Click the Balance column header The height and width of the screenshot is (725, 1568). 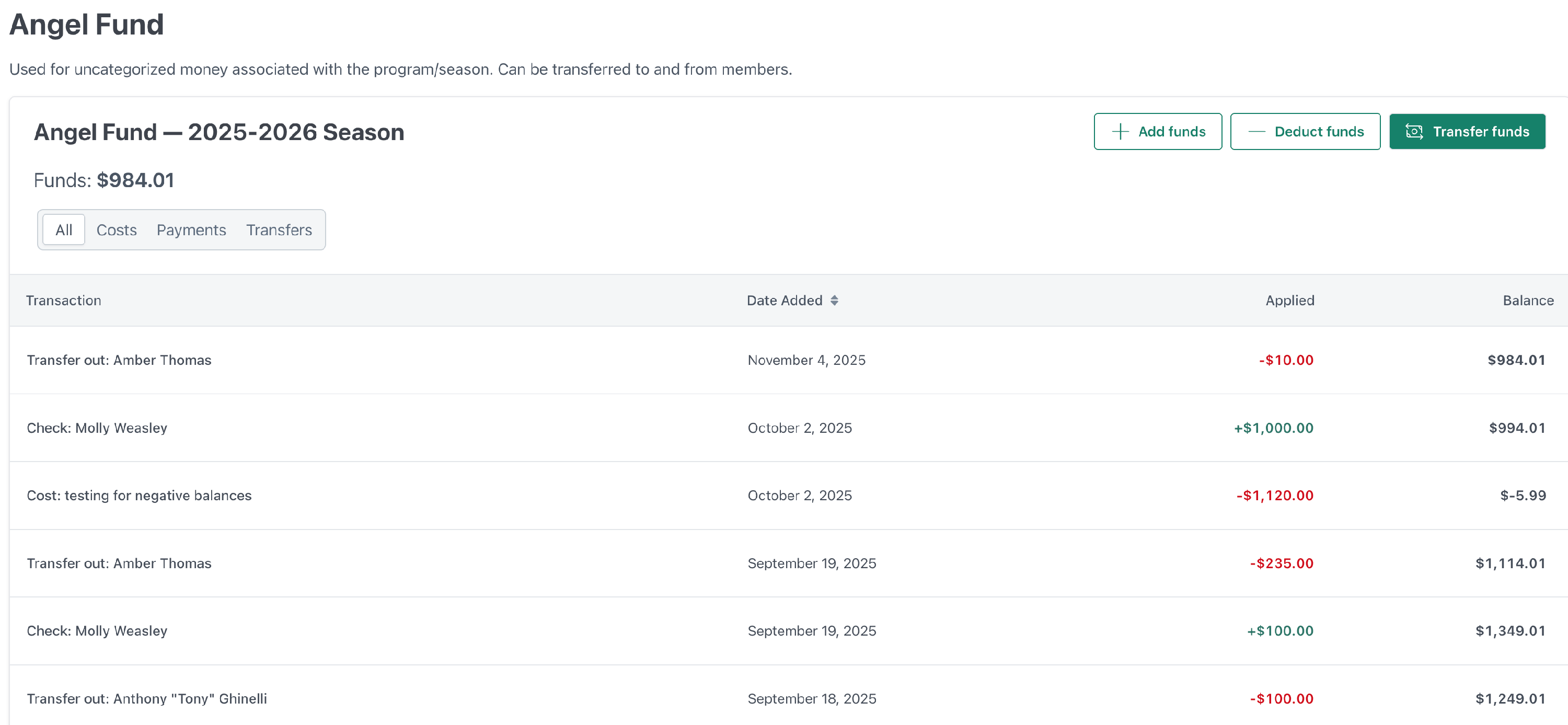point(1527,300)
